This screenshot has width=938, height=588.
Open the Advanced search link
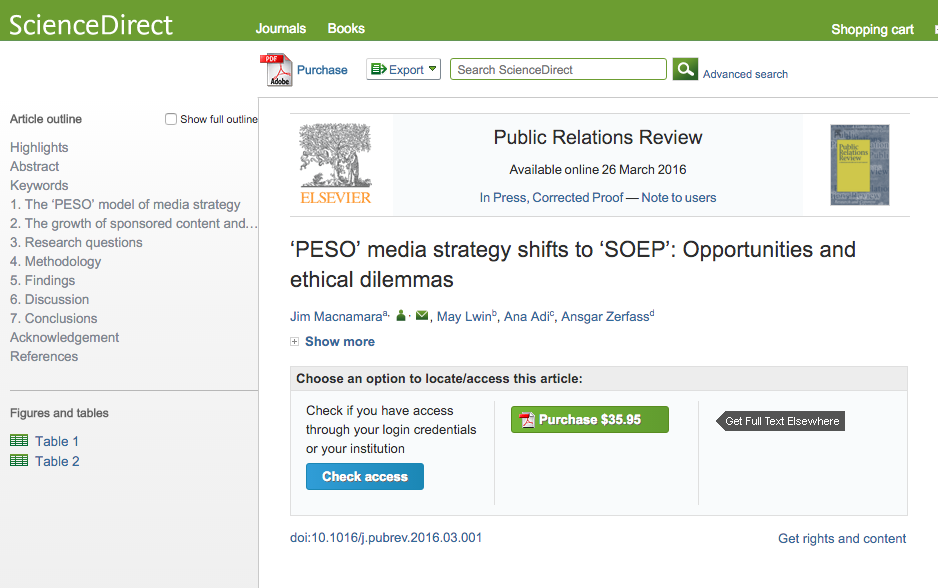click(x=745, y=74)
